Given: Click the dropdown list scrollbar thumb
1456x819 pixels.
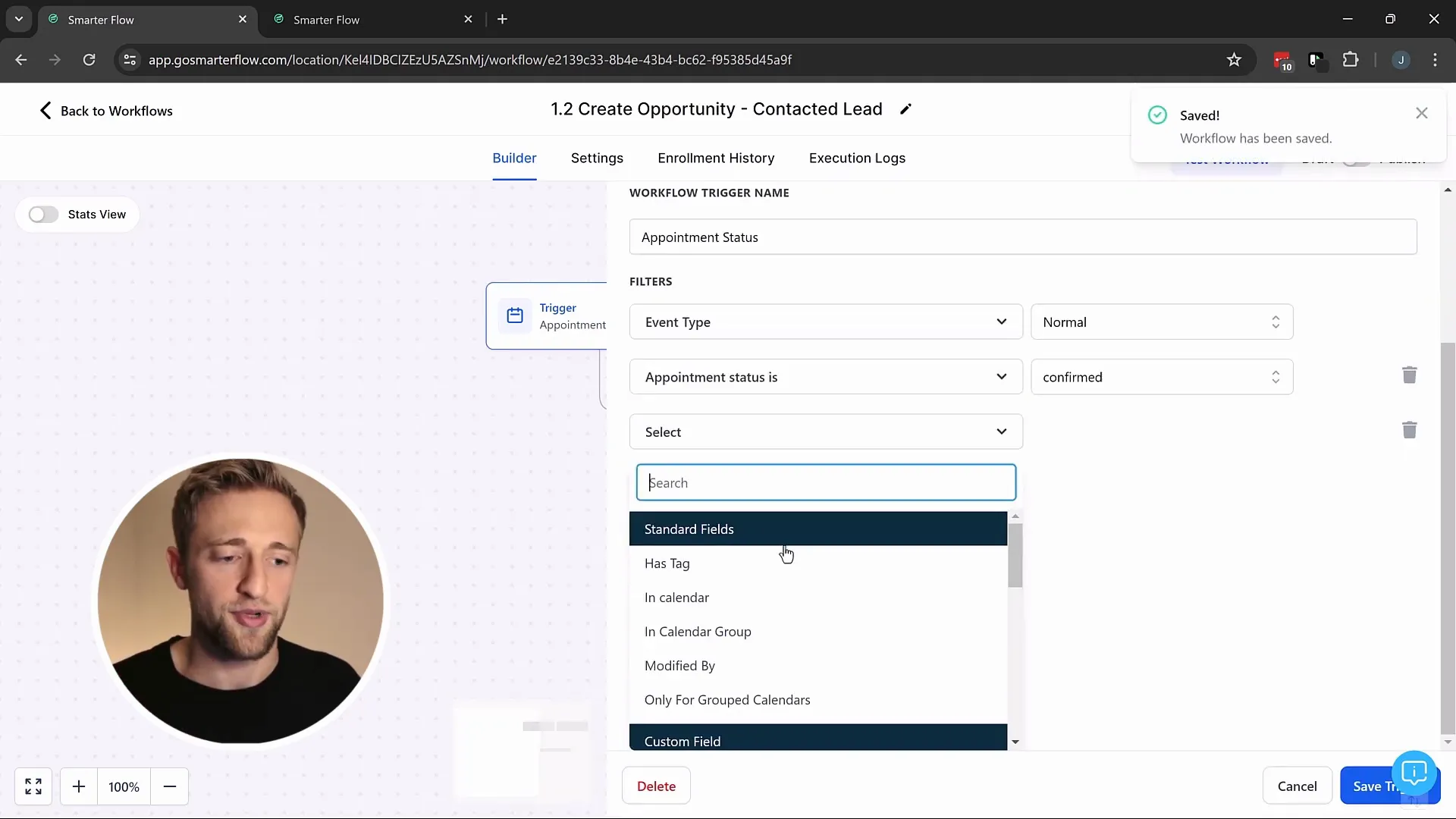Looking at the screenshot, I should tap(1015, 555).
